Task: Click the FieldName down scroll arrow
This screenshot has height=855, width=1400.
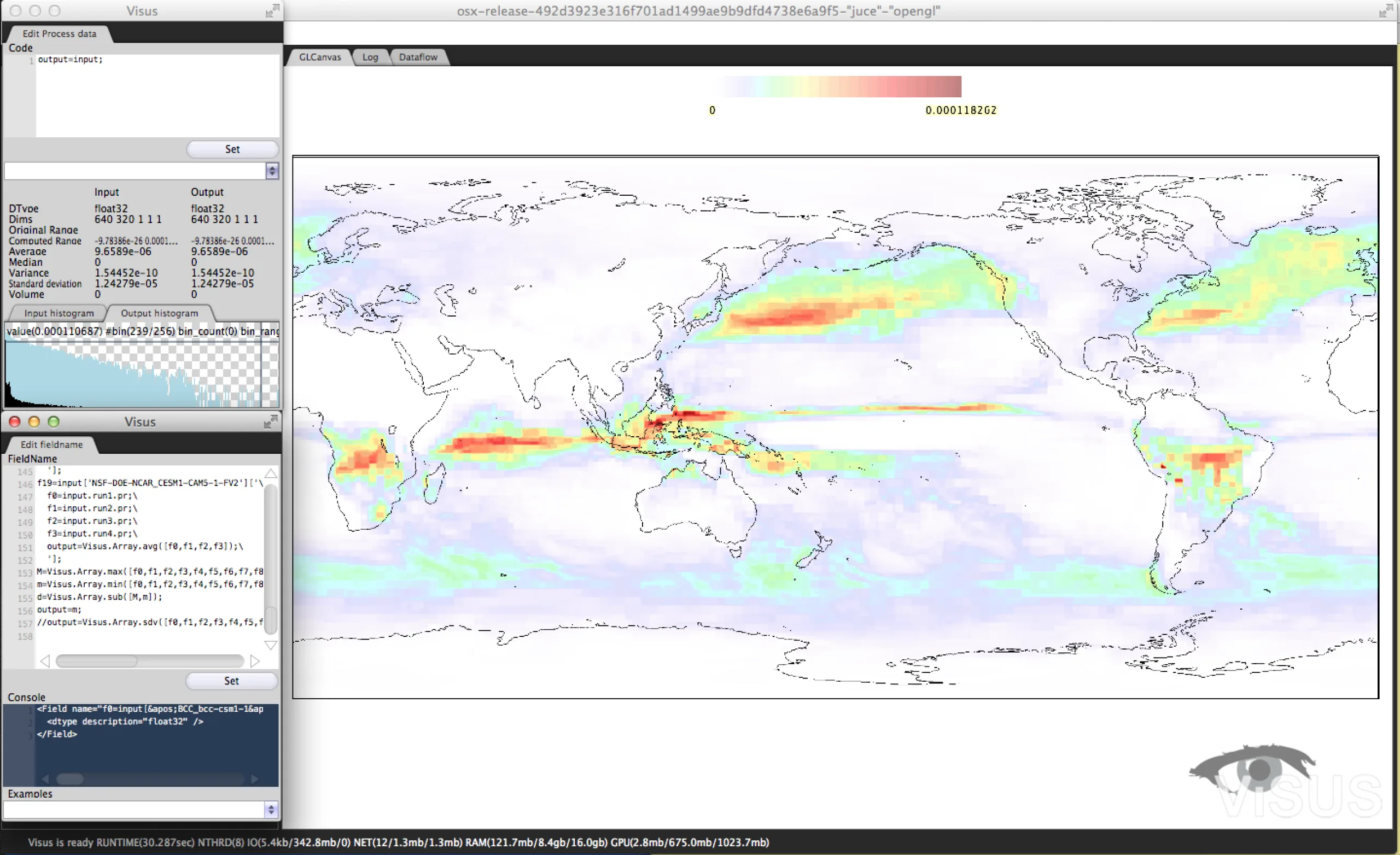Action: pyautogui.click(x=271, y=646)
